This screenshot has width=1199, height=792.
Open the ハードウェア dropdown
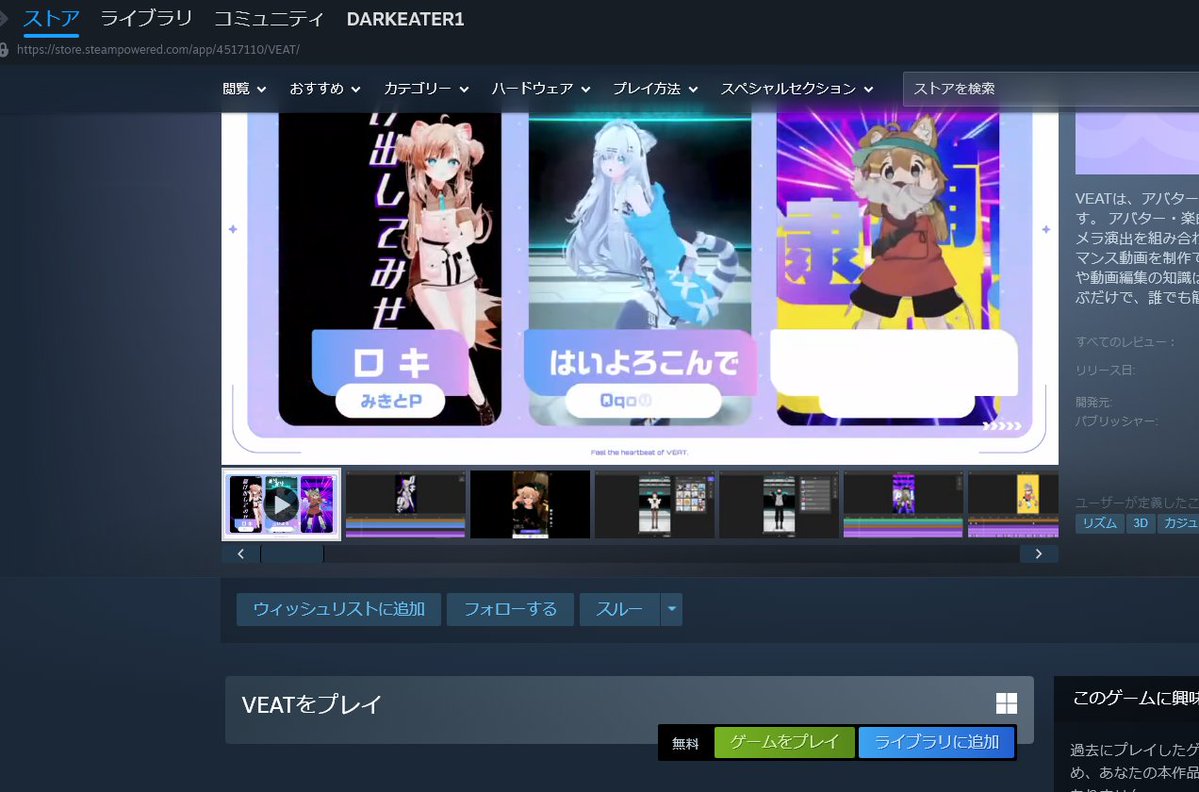coord(540,88)
